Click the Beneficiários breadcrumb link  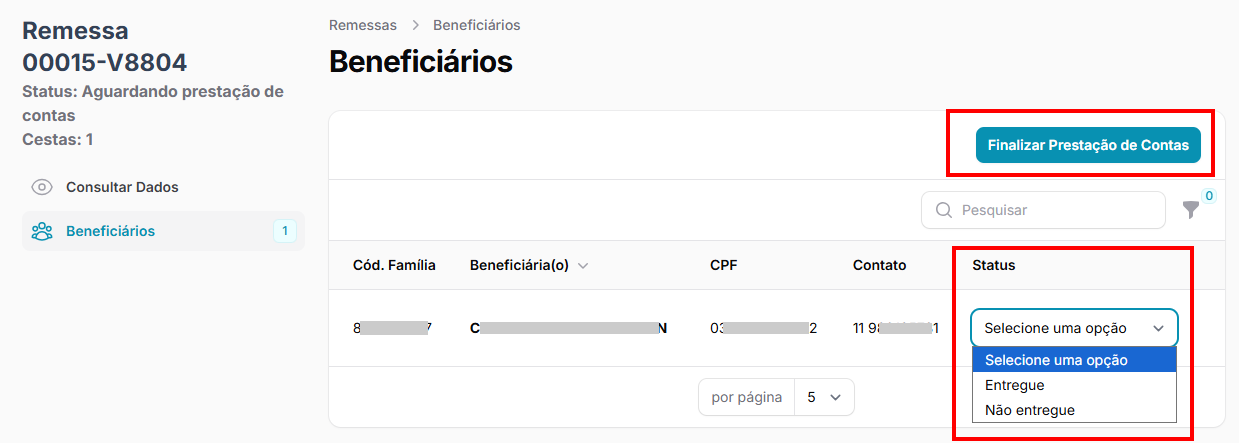pyautogui.click(x=476, y=25)
